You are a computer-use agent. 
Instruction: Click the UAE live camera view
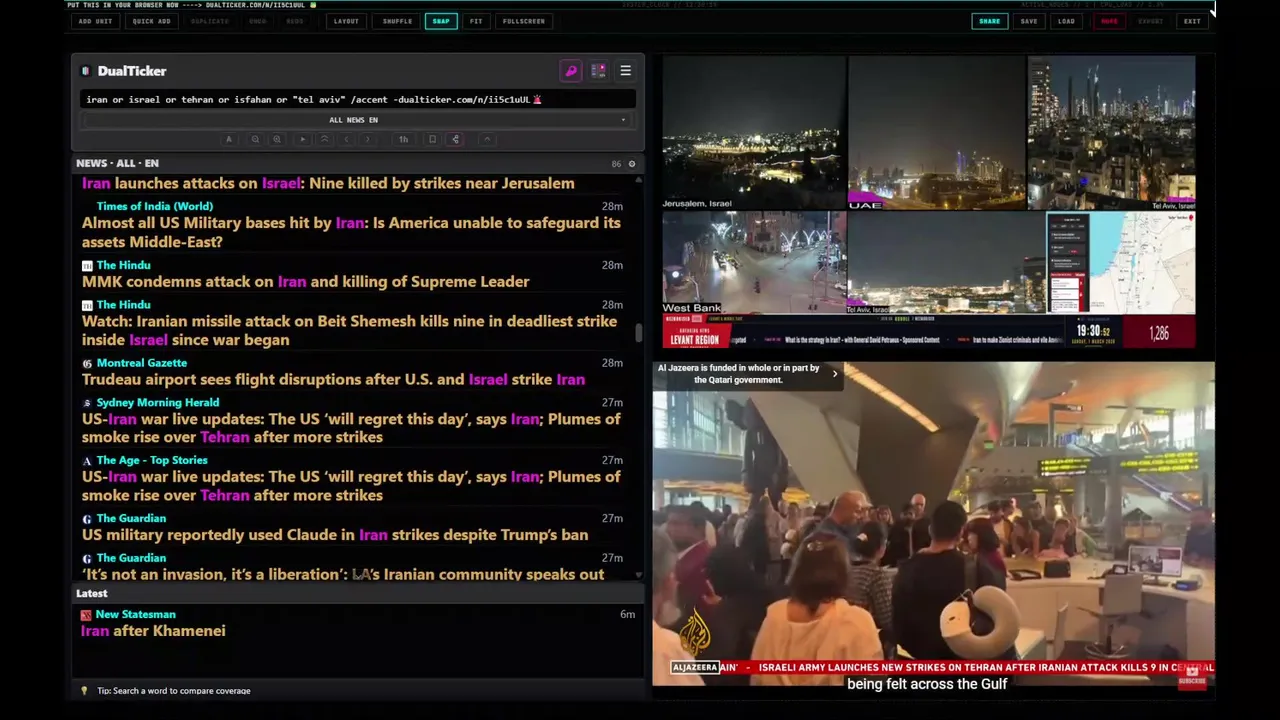(x=936, y=132)
